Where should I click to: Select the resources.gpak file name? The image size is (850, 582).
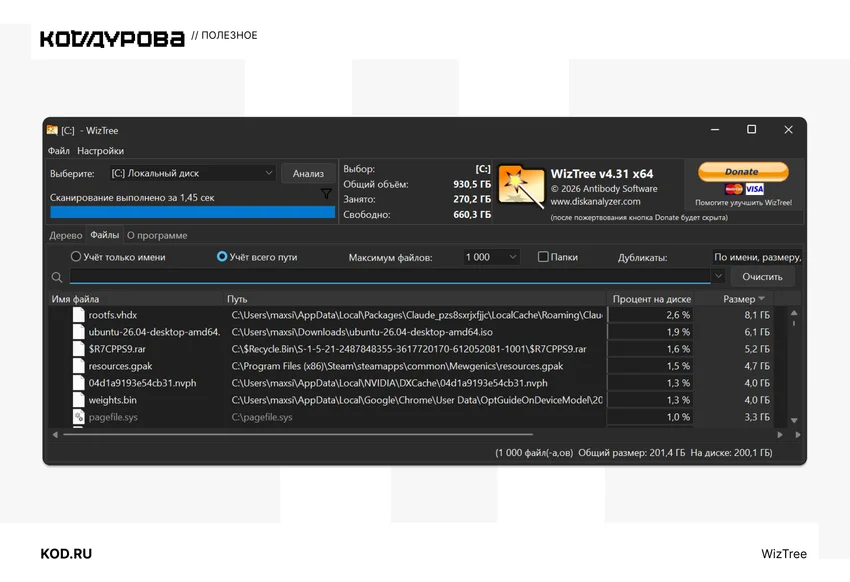coord(120,366)
